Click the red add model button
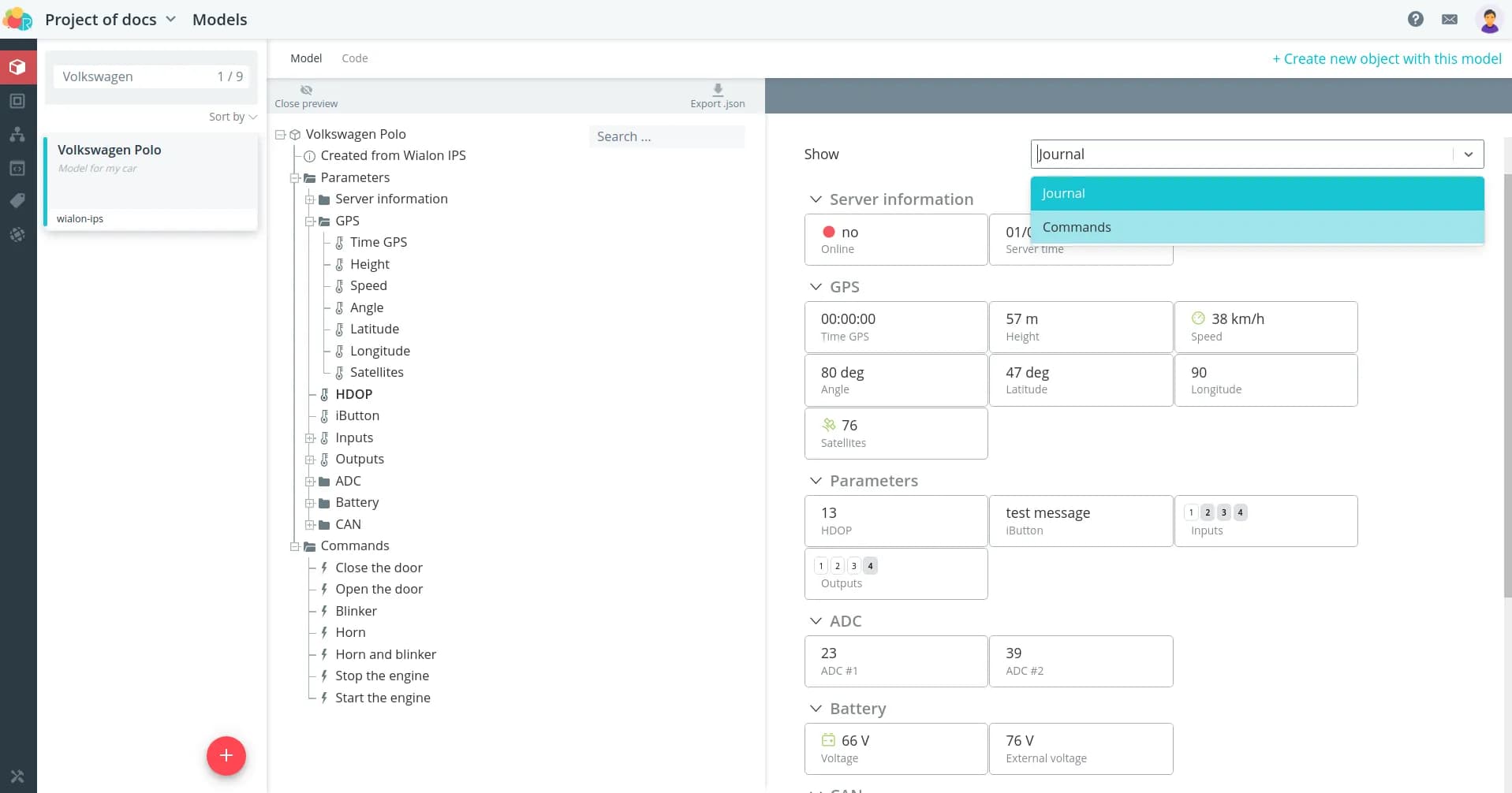The height and width of the screenshot is (793, 1512). click(226, 755)
